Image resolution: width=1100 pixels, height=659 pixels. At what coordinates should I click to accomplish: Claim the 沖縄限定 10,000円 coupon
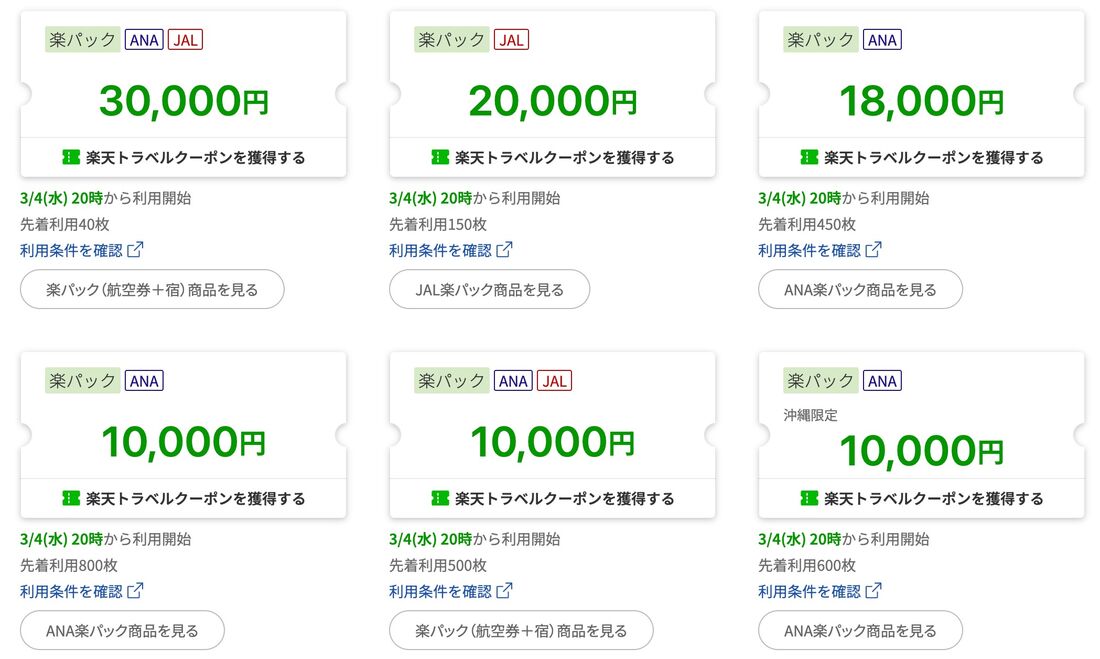click(921, 497)
